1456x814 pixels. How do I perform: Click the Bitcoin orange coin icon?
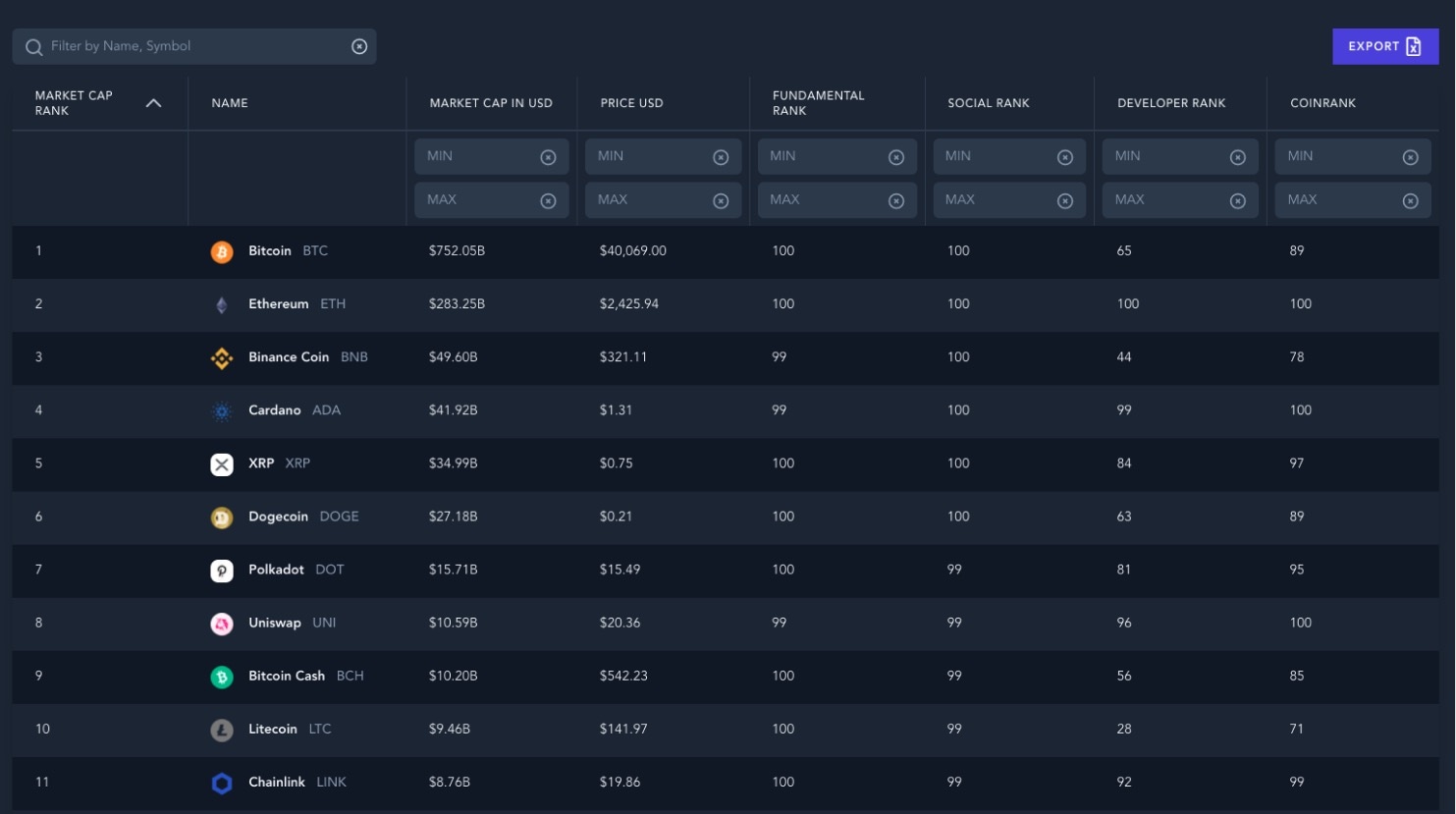[x=222, y=251]
